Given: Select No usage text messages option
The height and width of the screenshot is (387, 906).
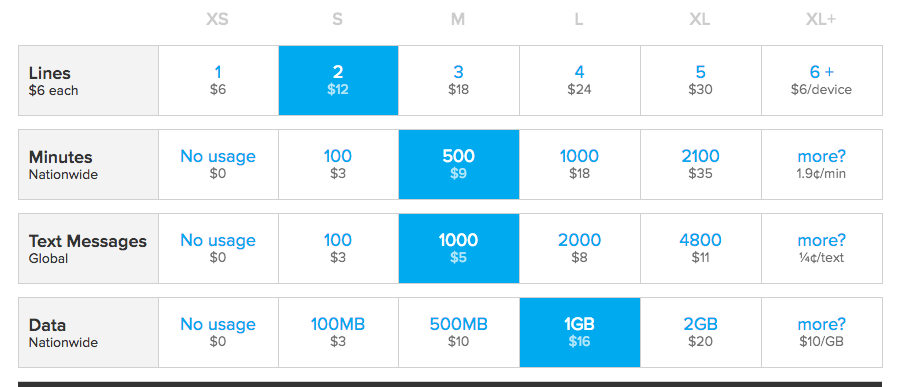Looking at the screenshot, I should [x=218, y=248].
